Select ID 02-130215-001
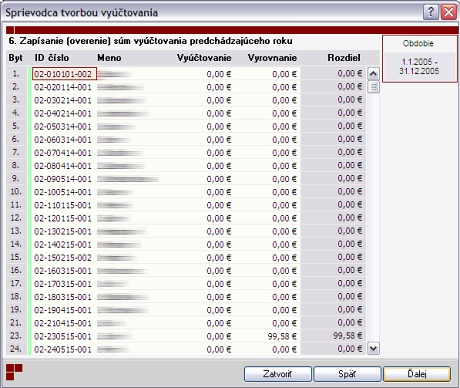Viewport: 460px width, 388px height. click(63, 231)
